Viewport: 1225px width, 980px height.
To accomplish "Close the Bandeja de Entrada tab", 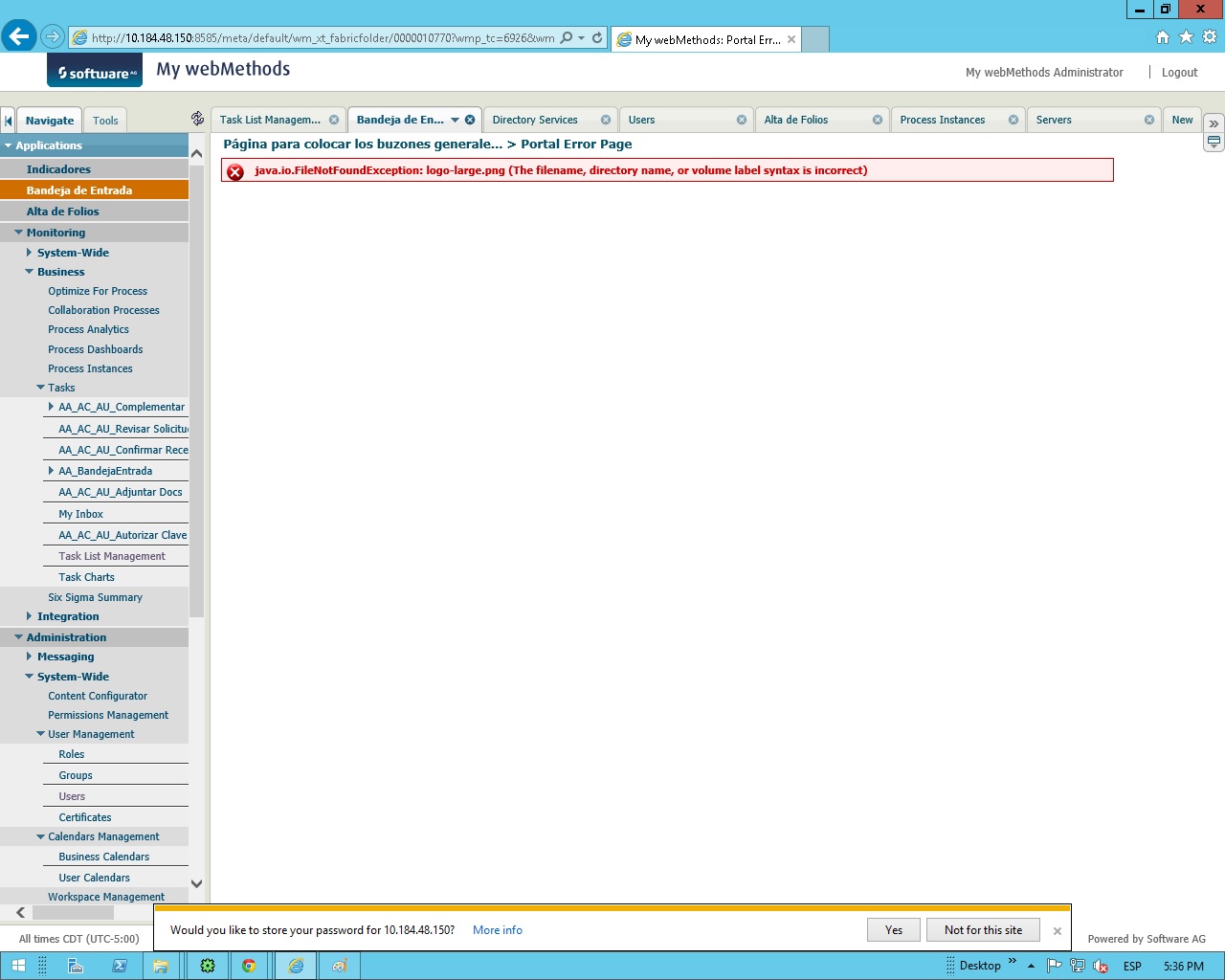I will [x=470, y=120].
